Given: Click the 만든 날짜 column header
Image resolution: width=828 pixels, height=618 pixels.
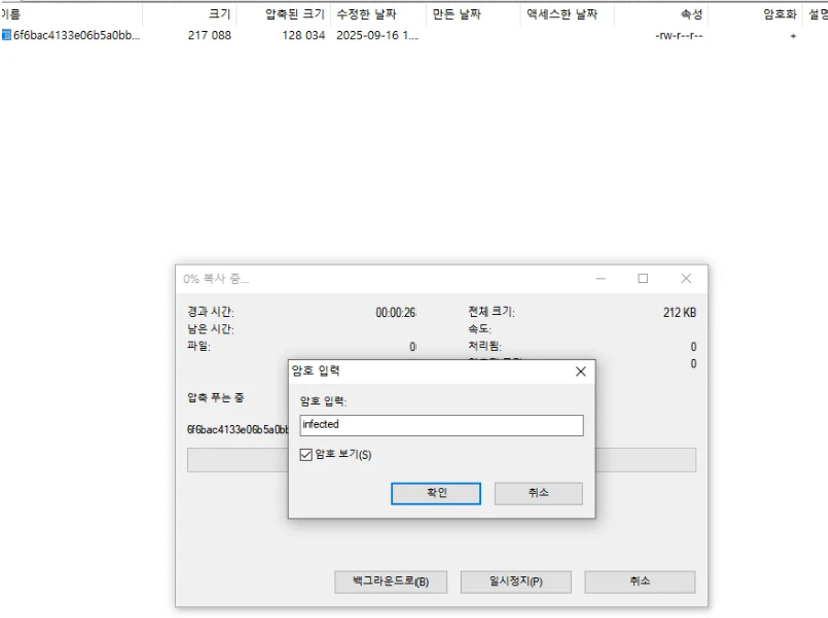Looking at the screenshot, I should coord(456,14).
